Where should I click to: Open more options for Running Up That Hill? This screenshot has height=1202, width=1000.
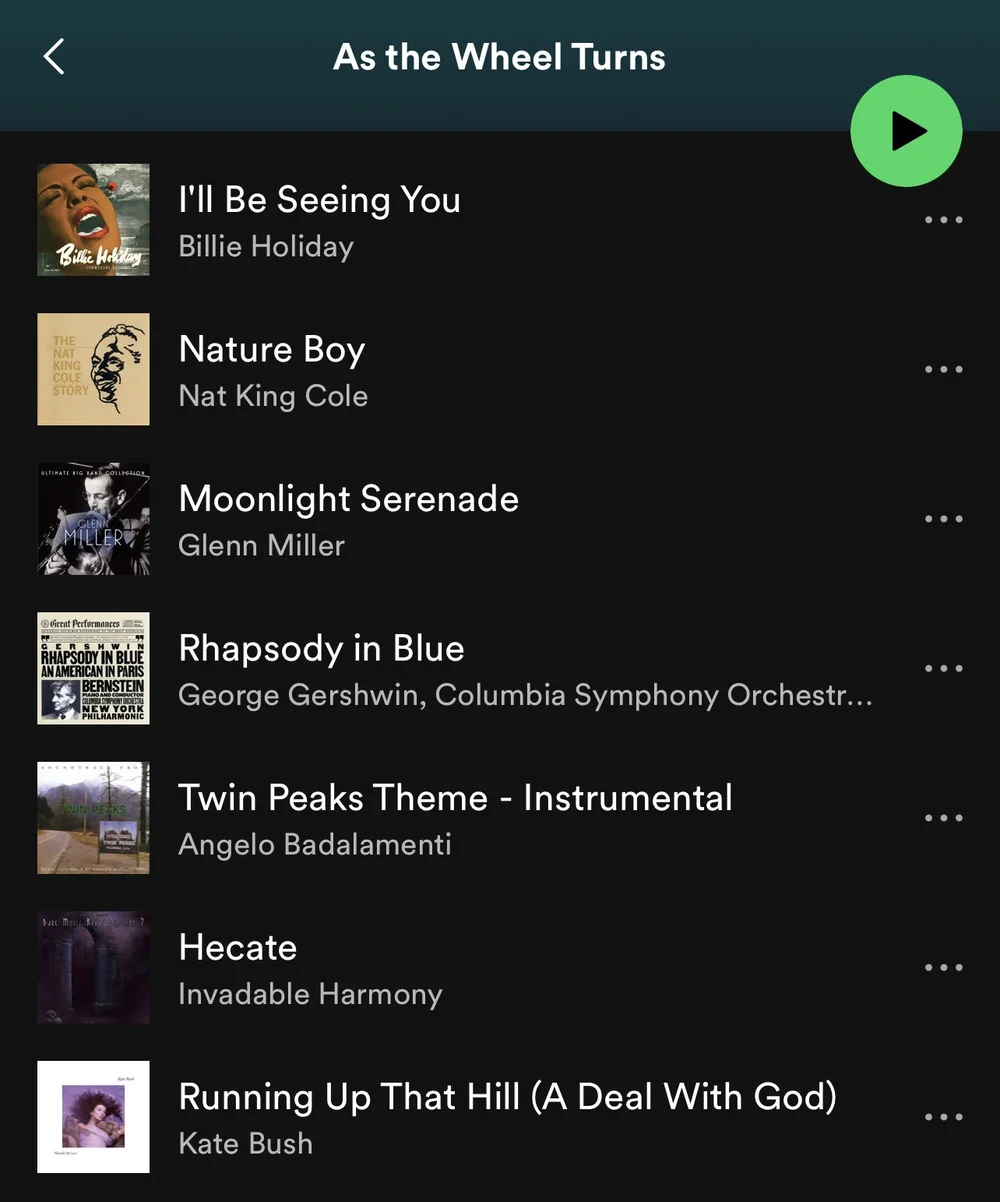pos(943,1117)
